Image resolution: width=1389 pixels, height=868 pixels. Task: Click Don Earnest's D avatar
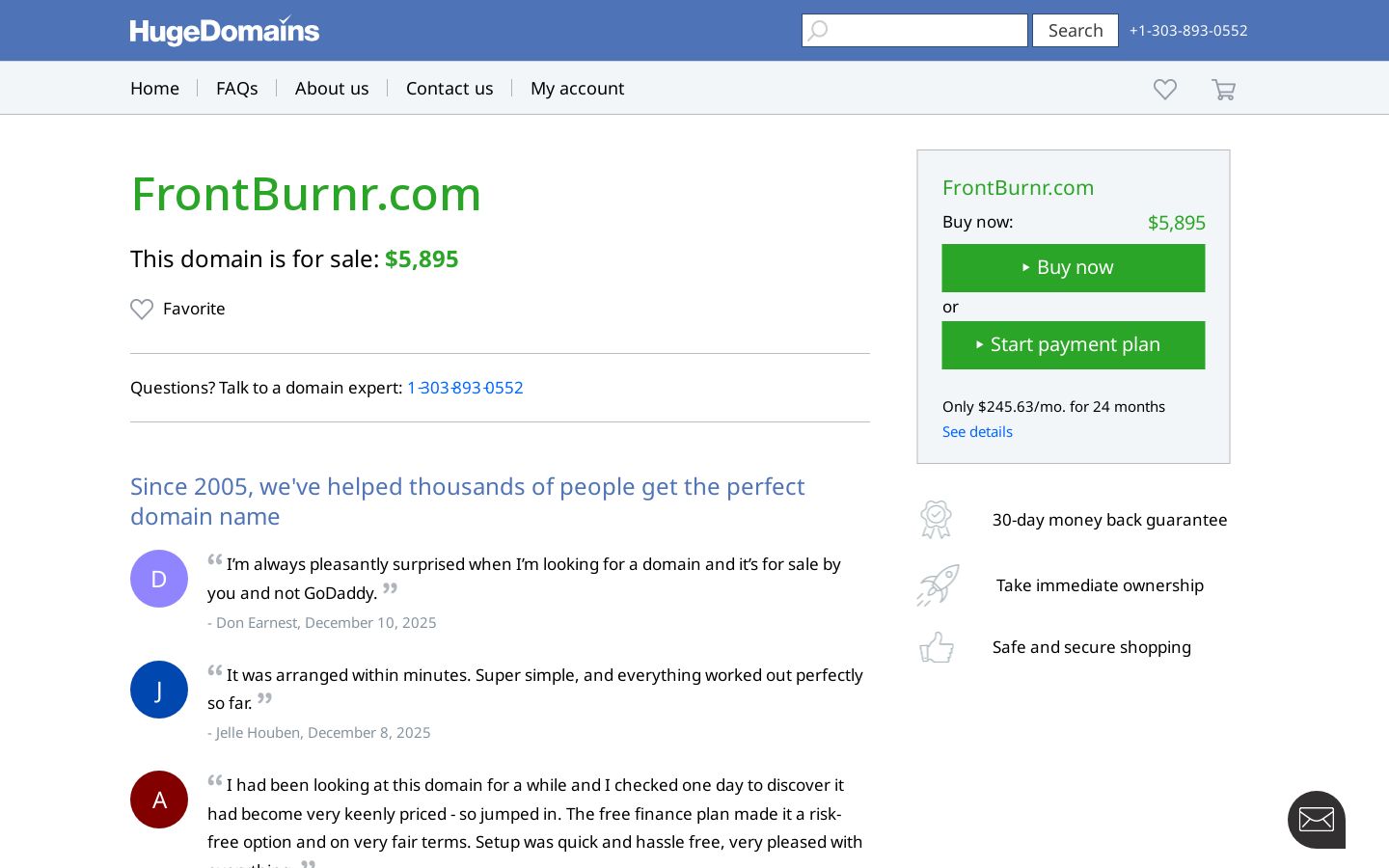point(159,579)
